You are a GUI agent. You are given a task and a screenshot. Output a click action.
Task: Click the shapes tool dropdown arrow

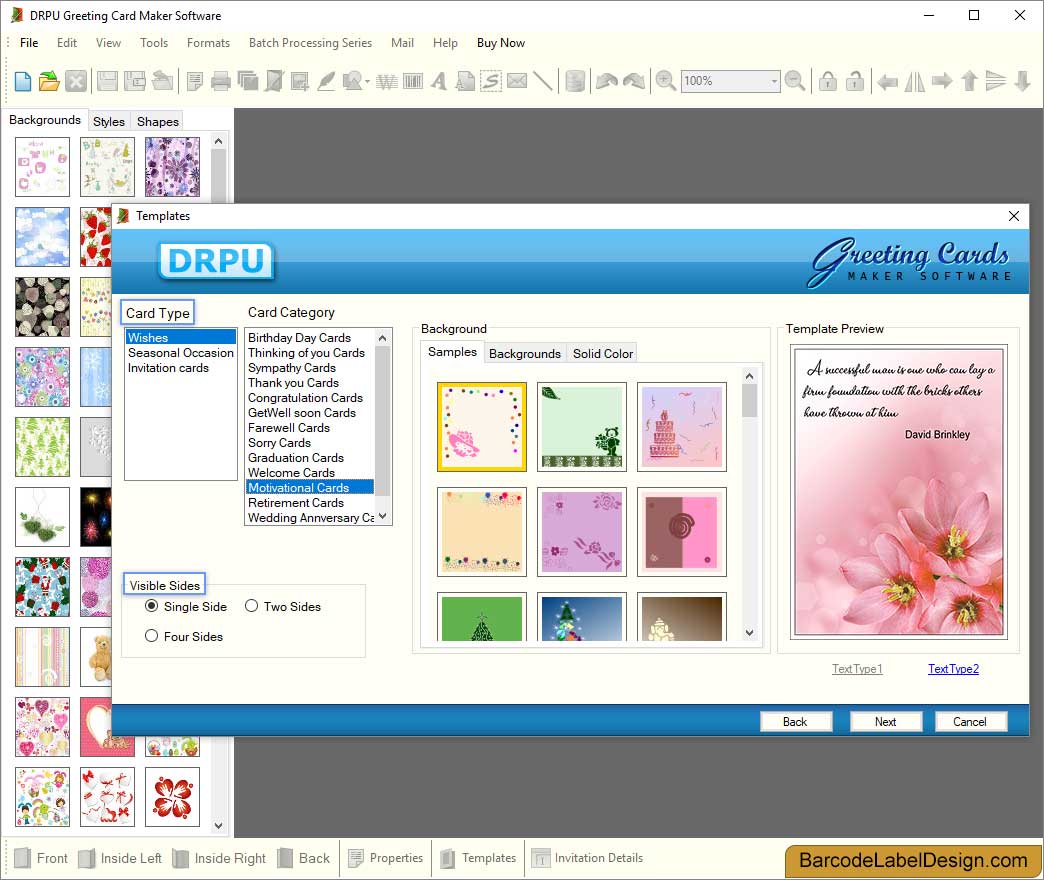pyautogui.click(x=367, y=81)
